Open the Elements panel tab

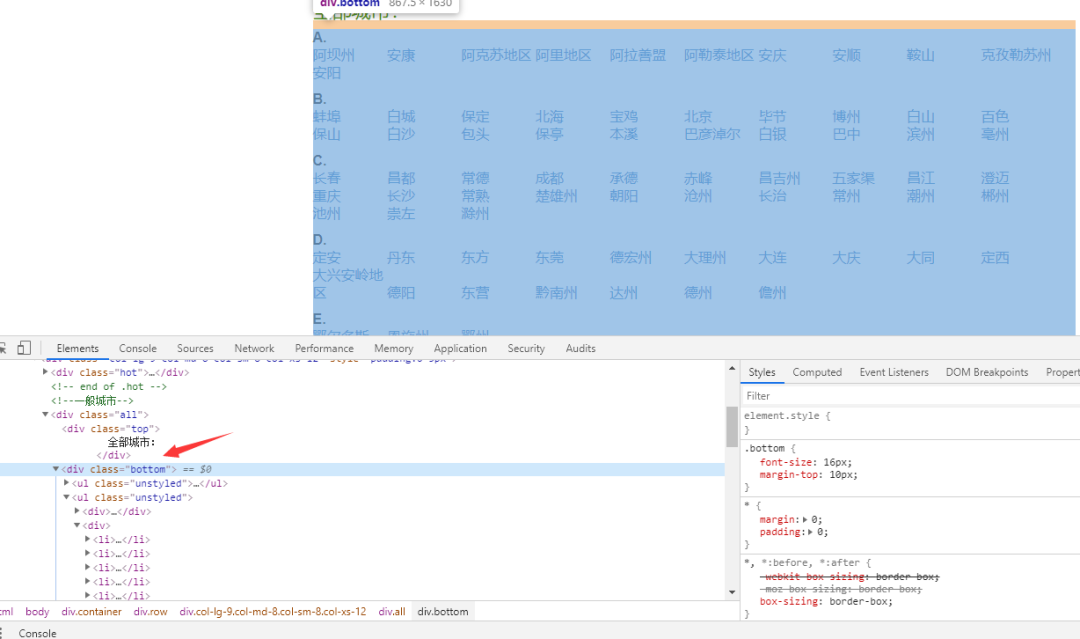click(x=77, y=348)
